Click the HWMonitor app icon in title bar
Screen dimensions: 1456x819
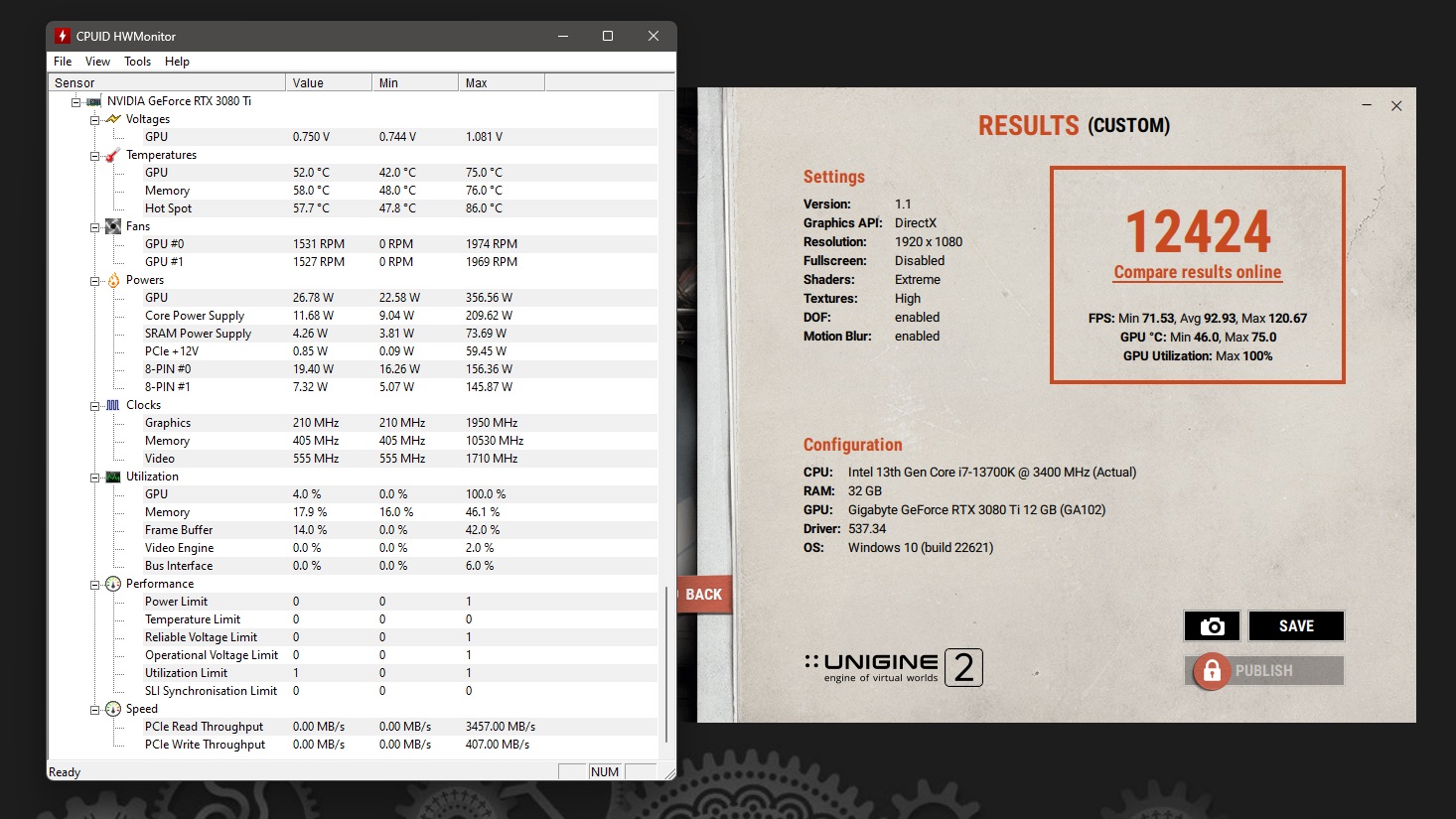click(x=63, y=36)
